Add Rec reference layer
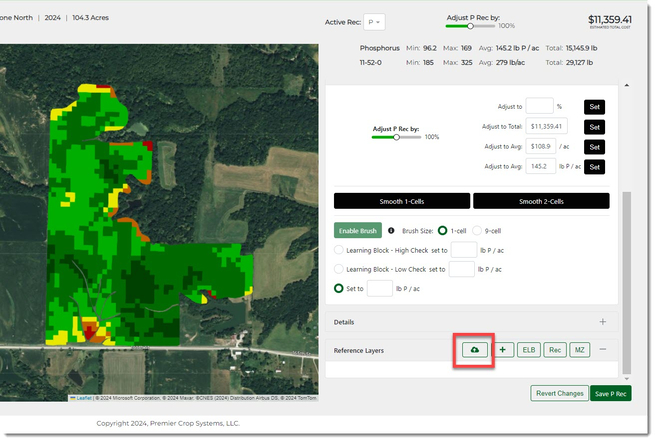Viewport: 655px width, 441px height. 555,350
